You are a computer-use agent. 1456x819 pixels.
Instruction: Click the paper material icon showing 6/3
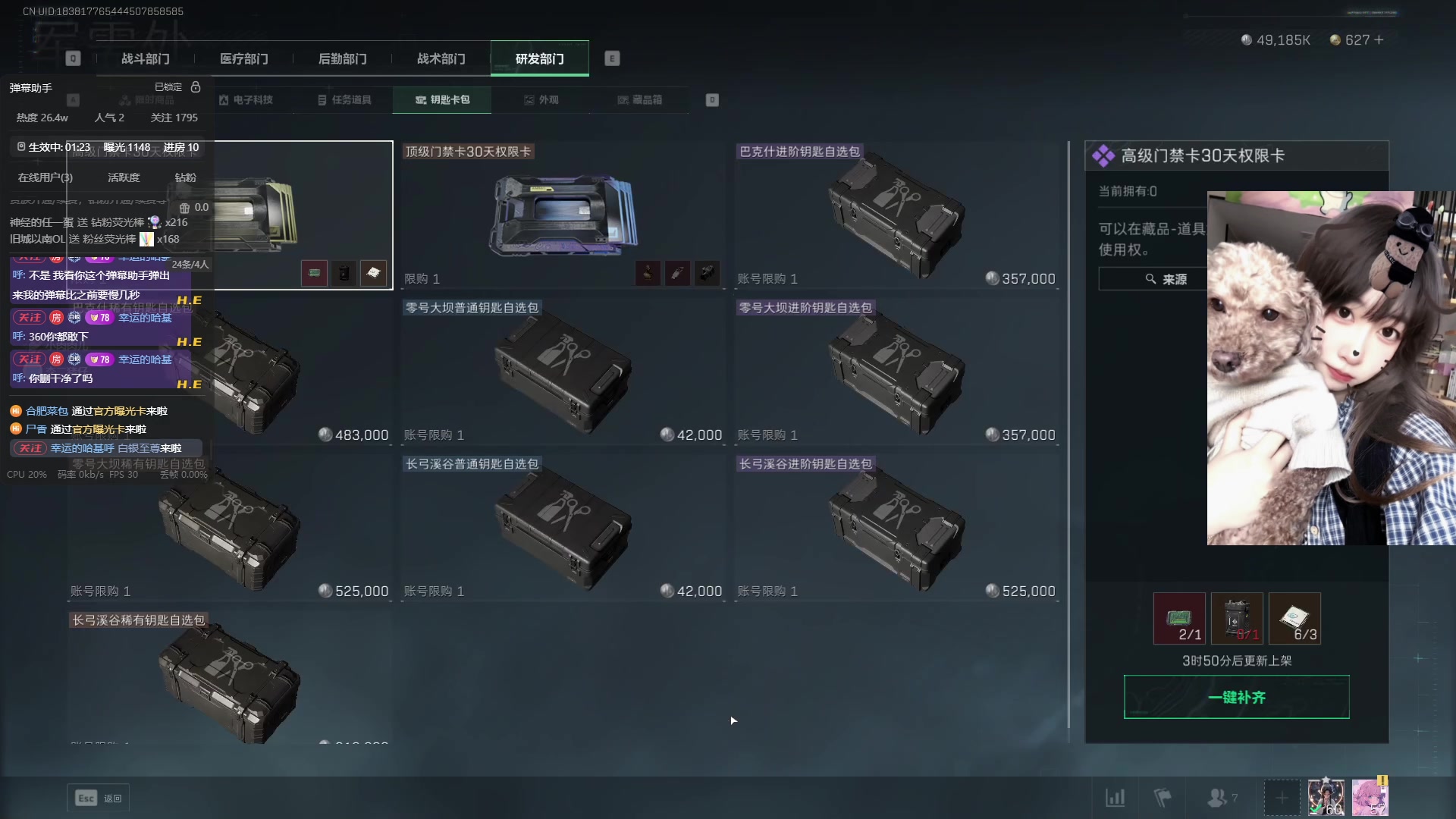click(1294, 619)
